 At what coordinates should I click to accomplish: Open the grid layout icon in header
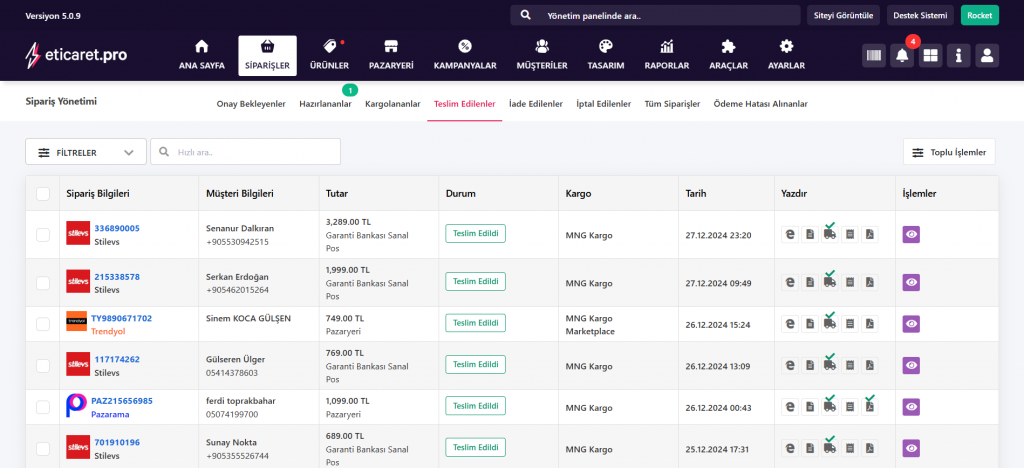point(930,56)
